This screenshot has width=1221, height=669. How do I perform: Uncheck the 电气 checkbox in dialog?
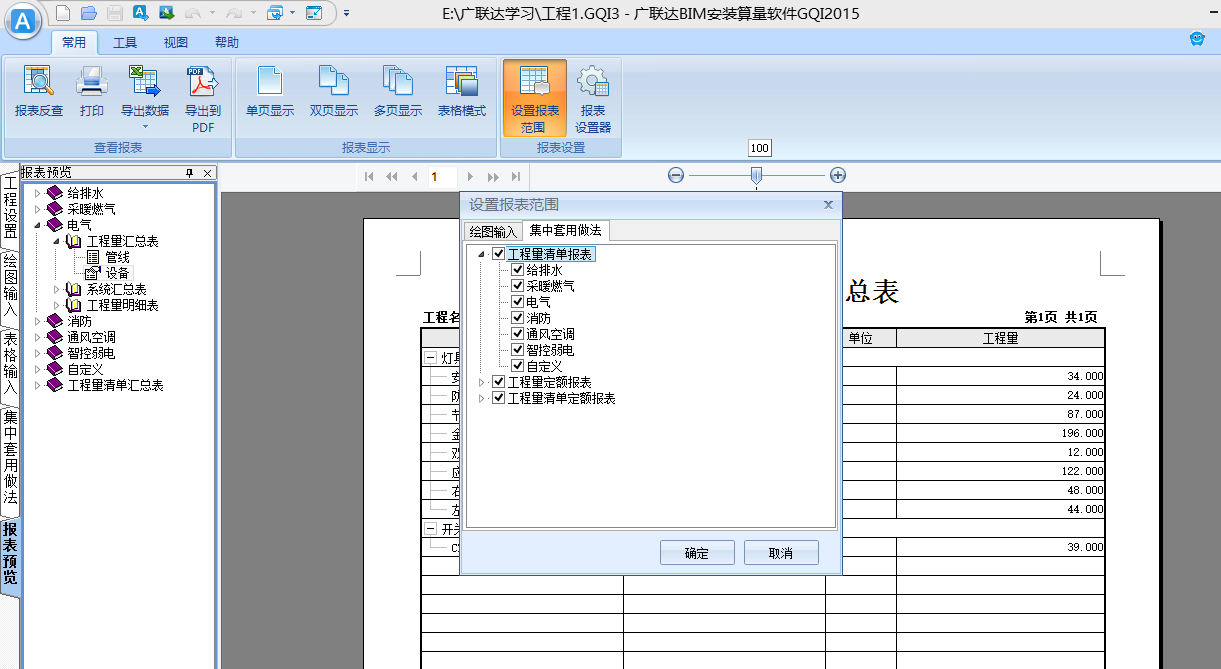[517, 302]
